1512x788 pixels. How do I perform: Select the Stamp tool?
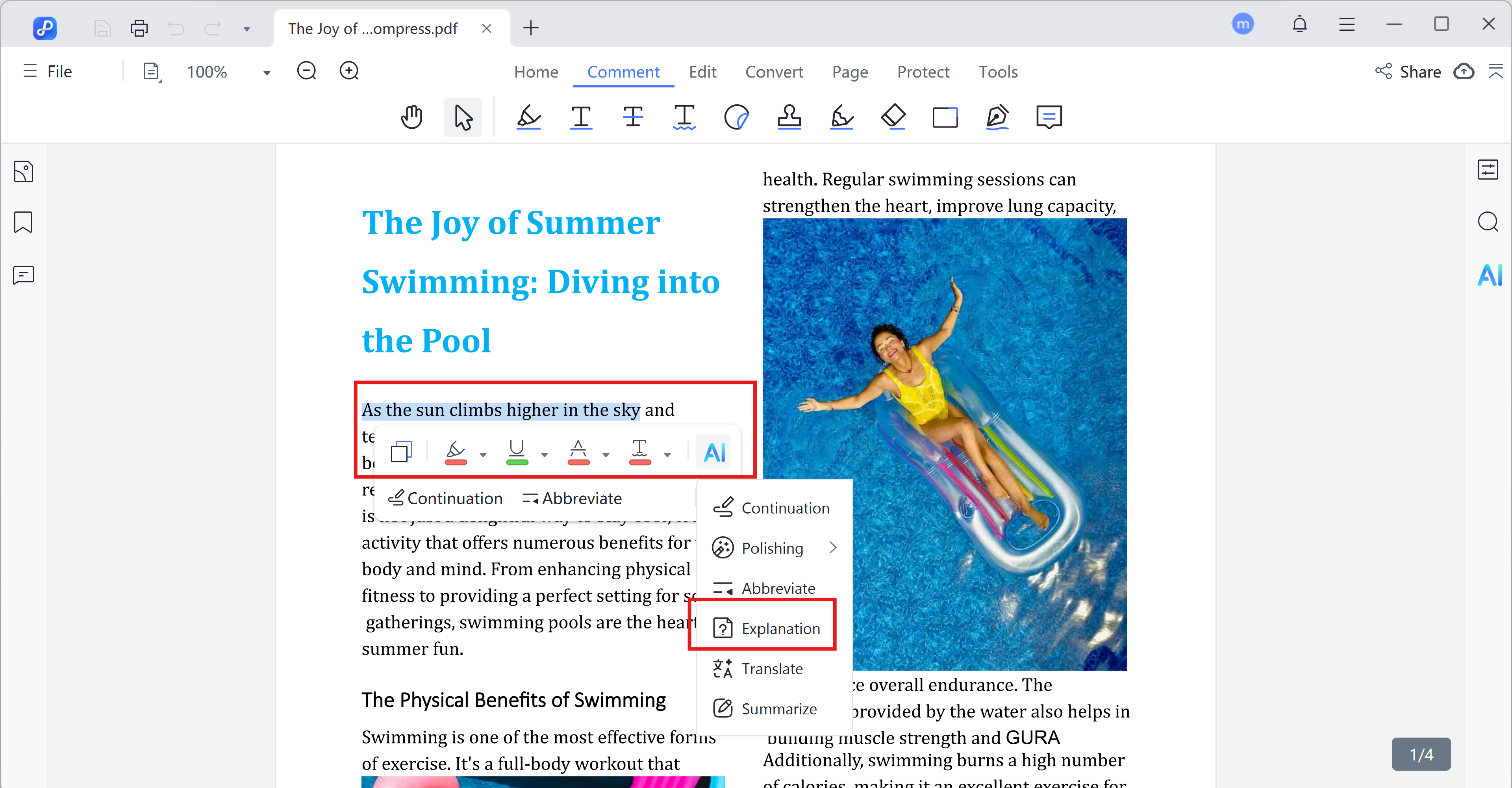789,117
